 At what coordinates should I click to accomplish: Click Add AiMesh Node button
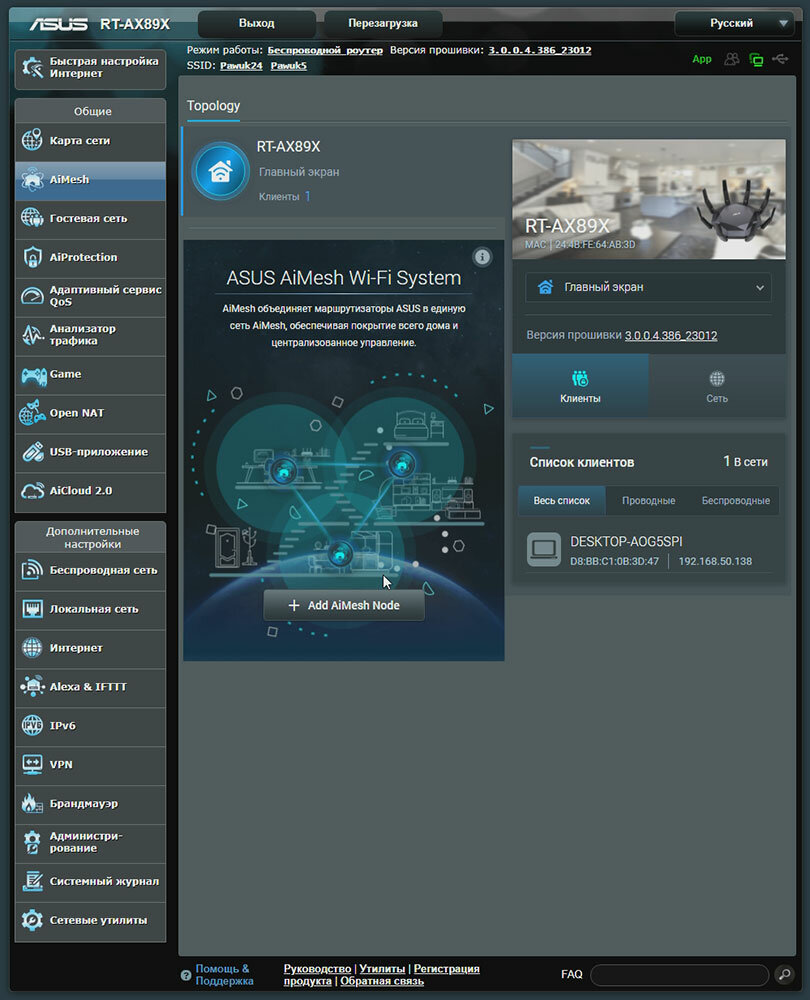[344, 605]
